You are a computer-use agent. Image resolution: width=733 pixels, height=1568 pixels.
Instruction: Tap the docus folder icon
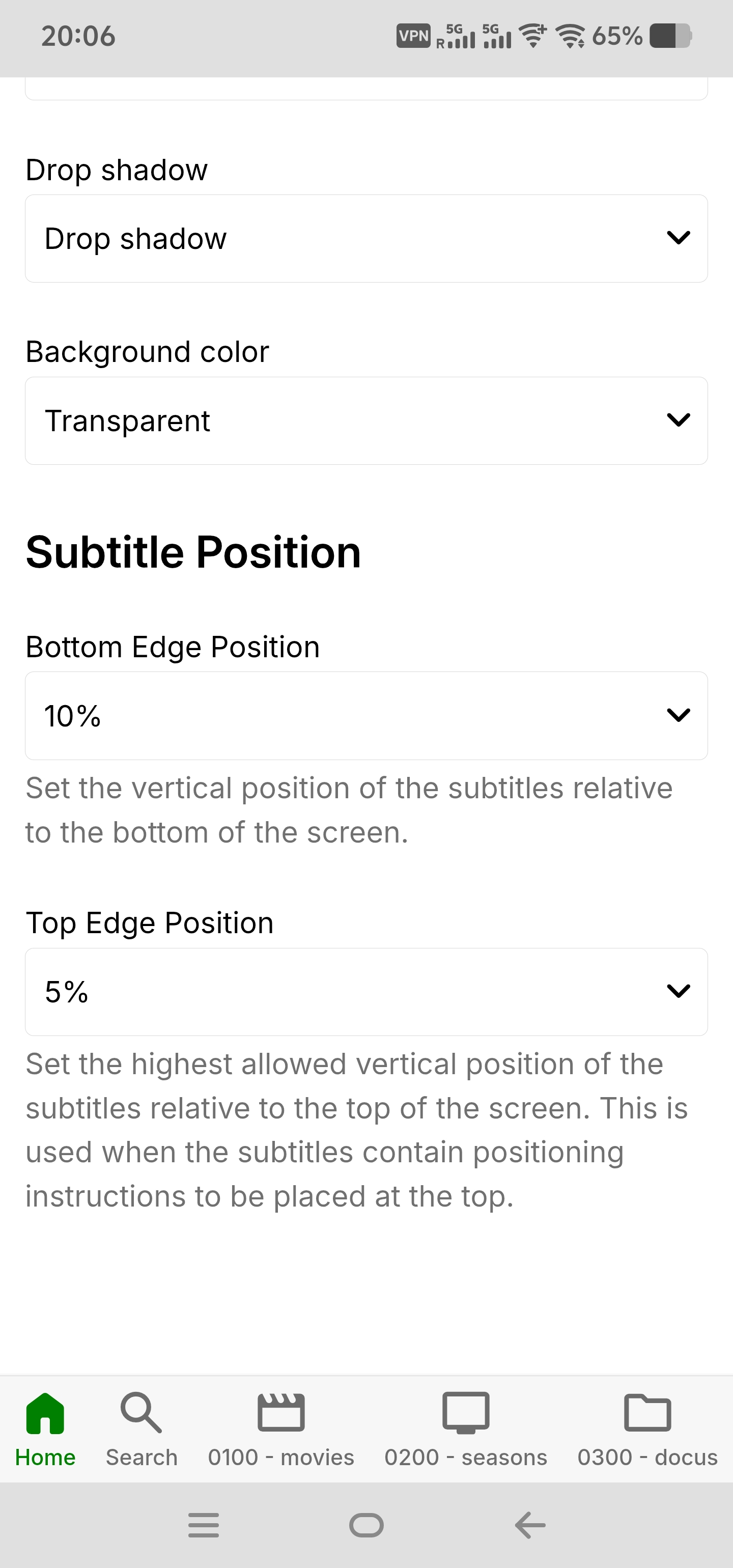(647, 1412)
